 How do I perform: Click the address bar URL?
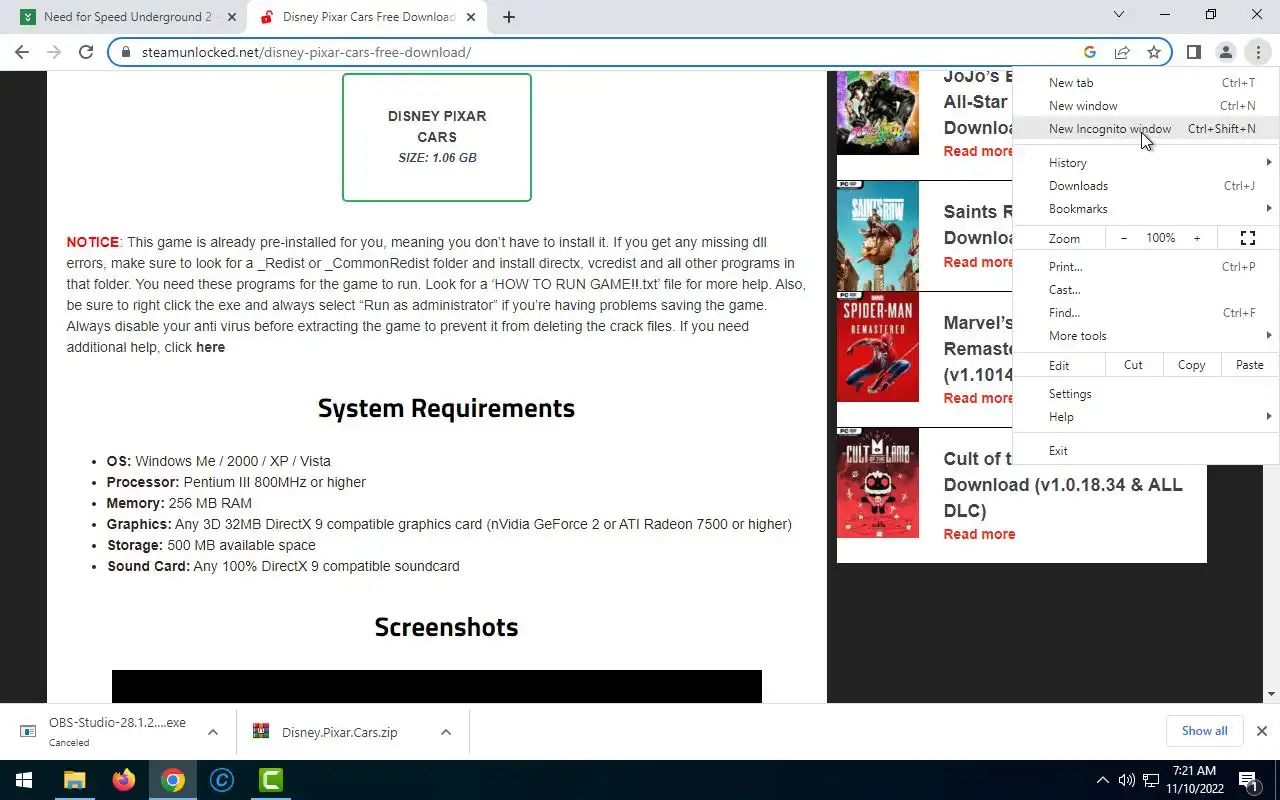tap(306, 52)
